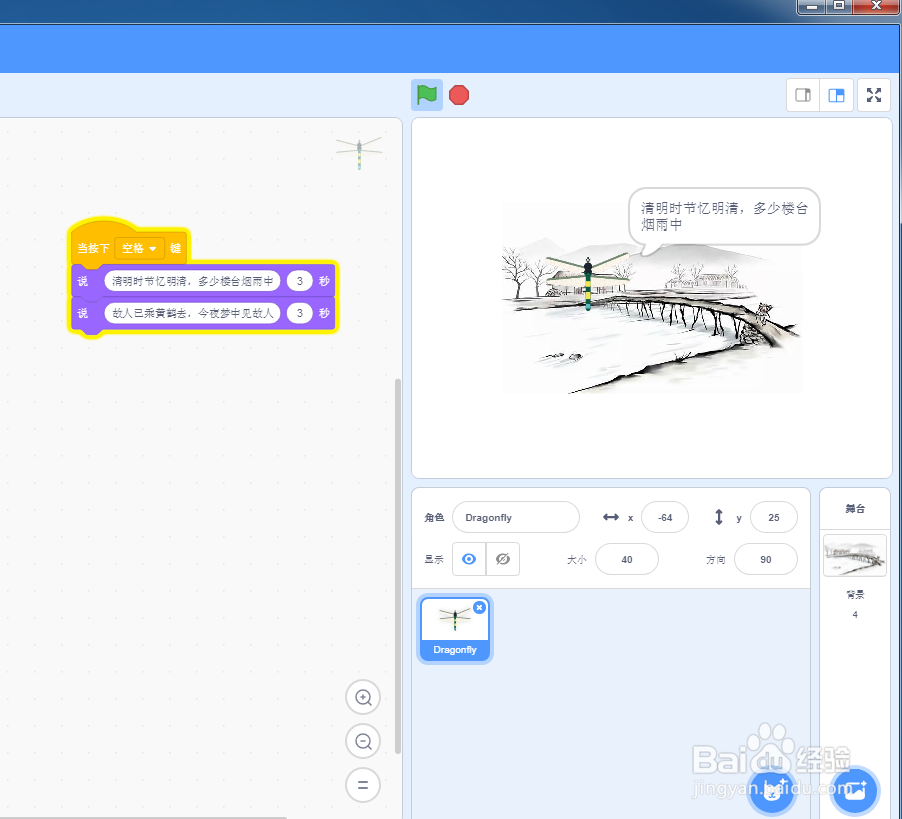Click the green flag to run
902x819 pixels.
(x=427, y=95)
